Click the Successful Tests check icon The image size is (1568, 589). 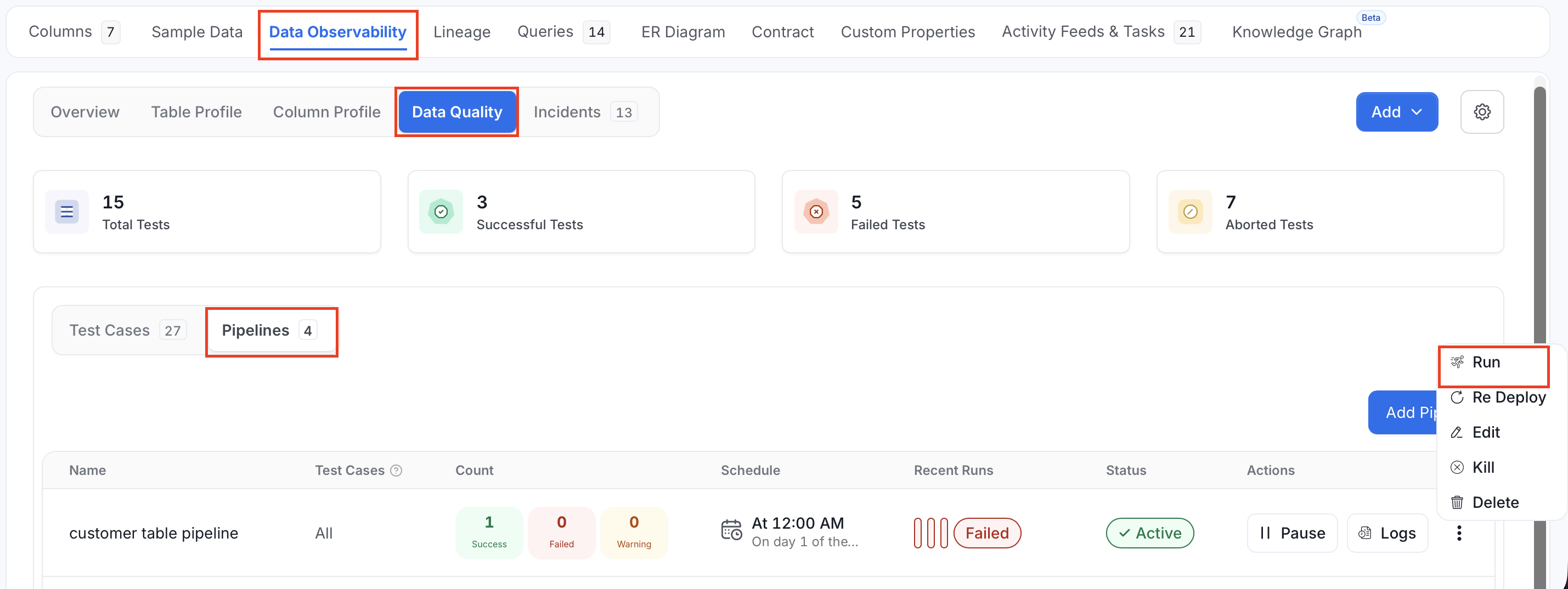tap(441, 212)
